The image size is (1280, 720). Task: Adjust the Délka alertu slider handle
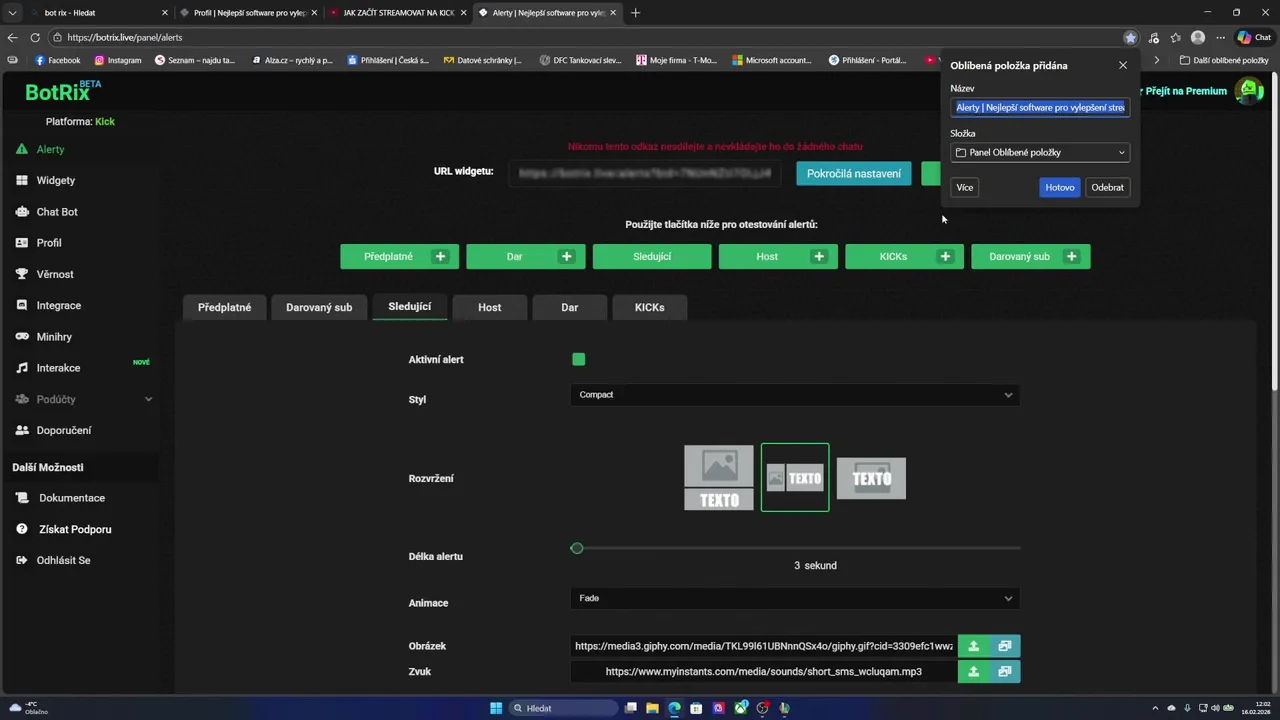577,548
